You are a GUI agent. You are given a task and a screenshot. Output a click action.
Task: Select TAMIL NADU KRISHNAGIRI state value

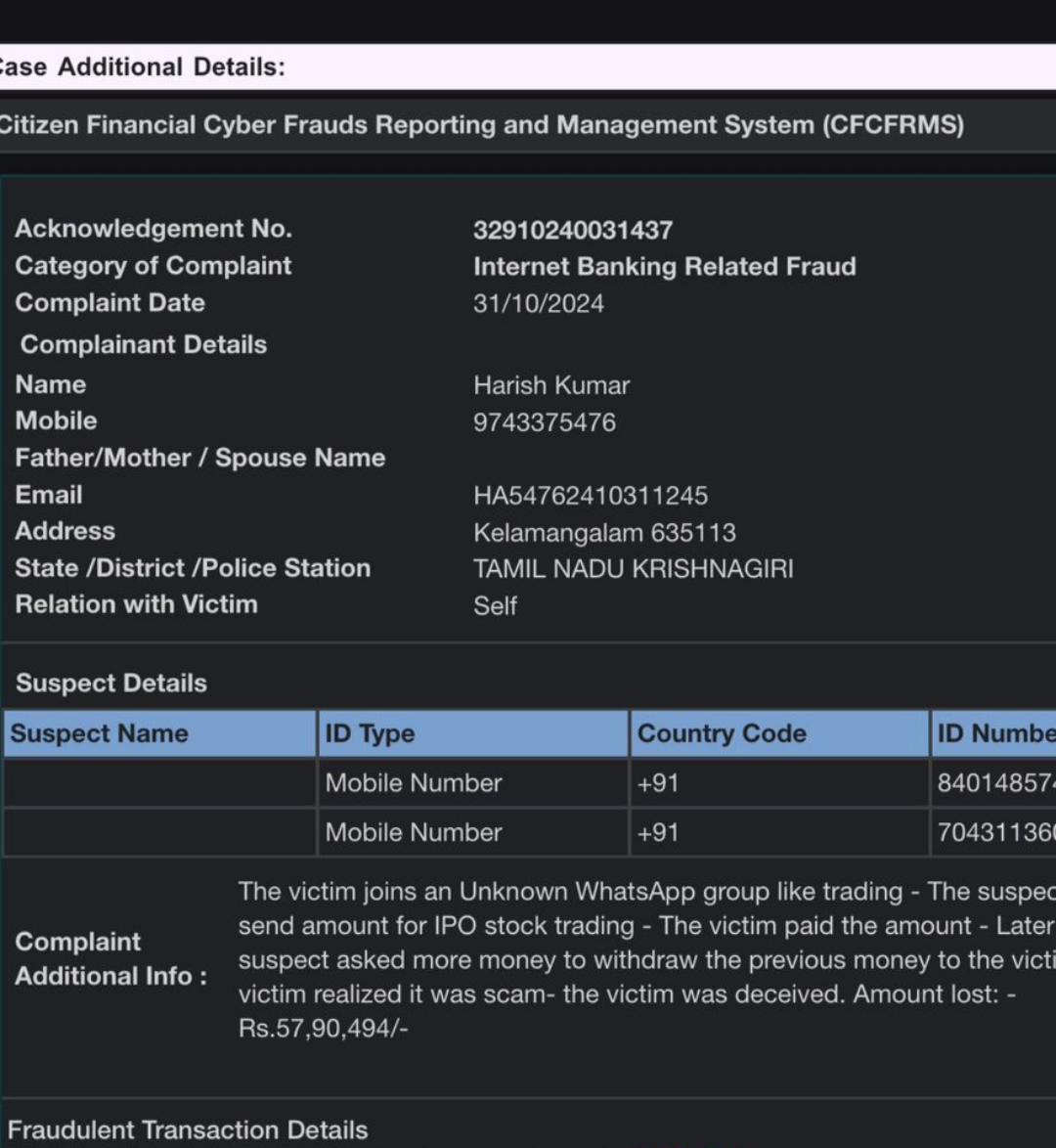[633, 569]
